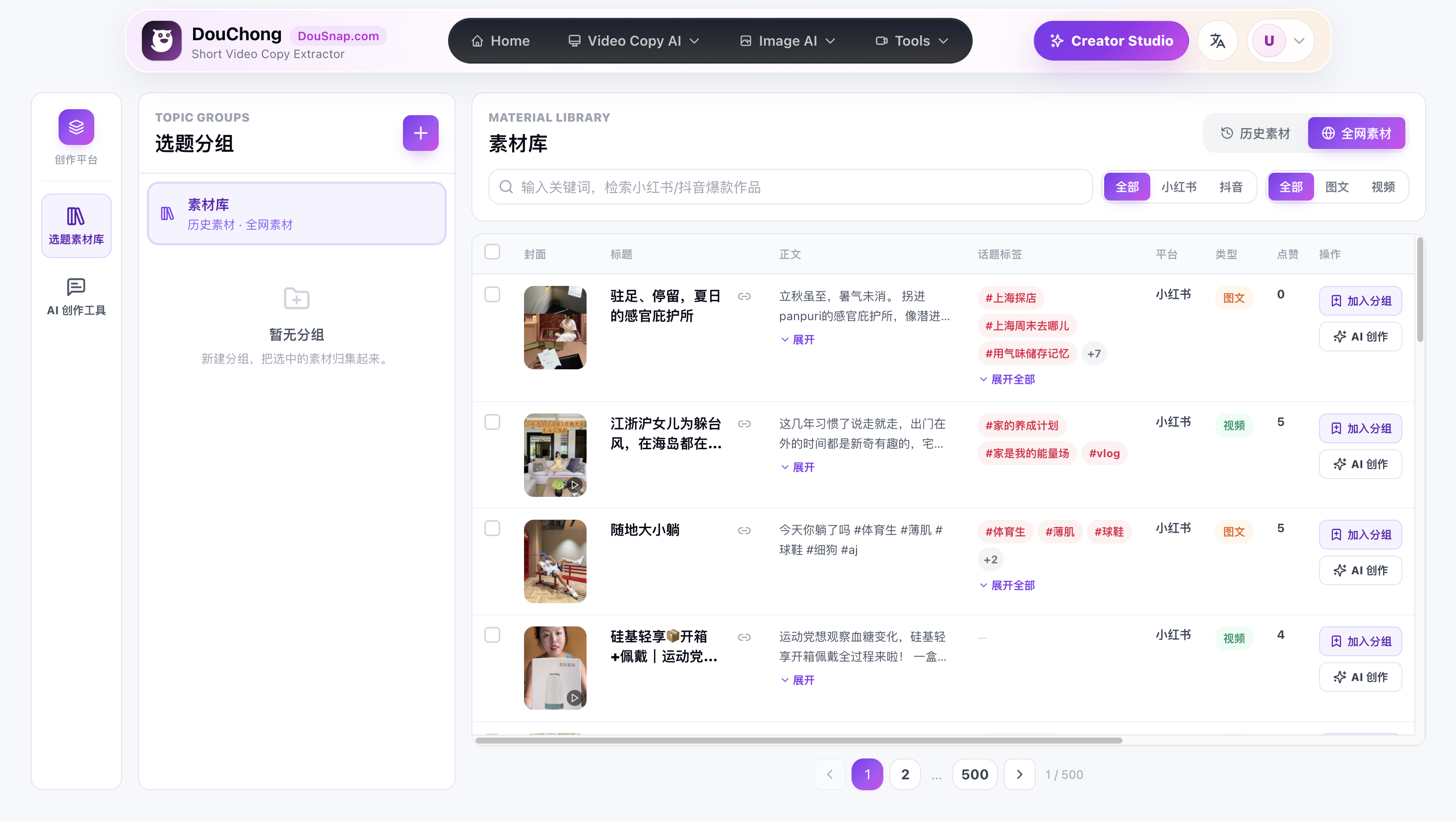Open the Video Copy AI dropdown
The width and height of the screenshot is (1456, 822).
coord(634,41)
